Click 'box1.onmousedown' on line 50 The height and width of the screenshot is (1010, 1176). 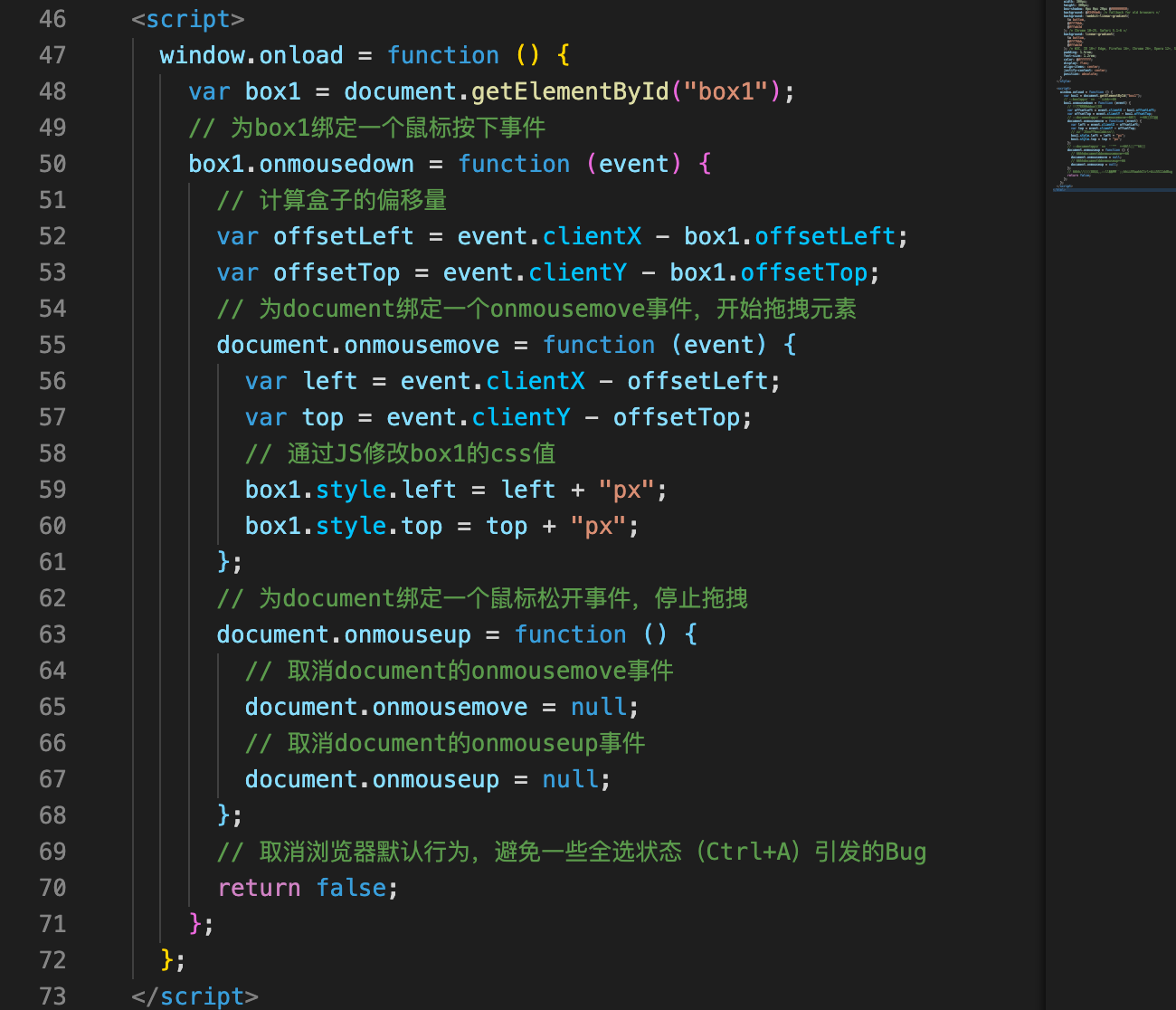point(301,164)
